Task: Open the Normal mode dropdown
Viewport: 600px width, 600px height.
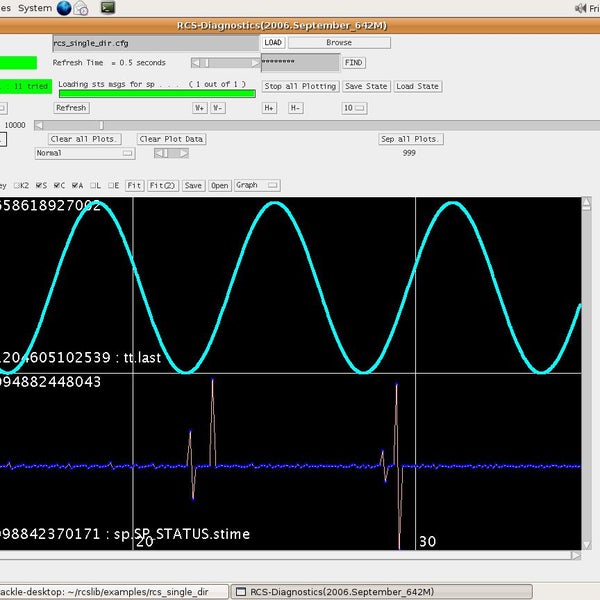Action: (84, 153)
